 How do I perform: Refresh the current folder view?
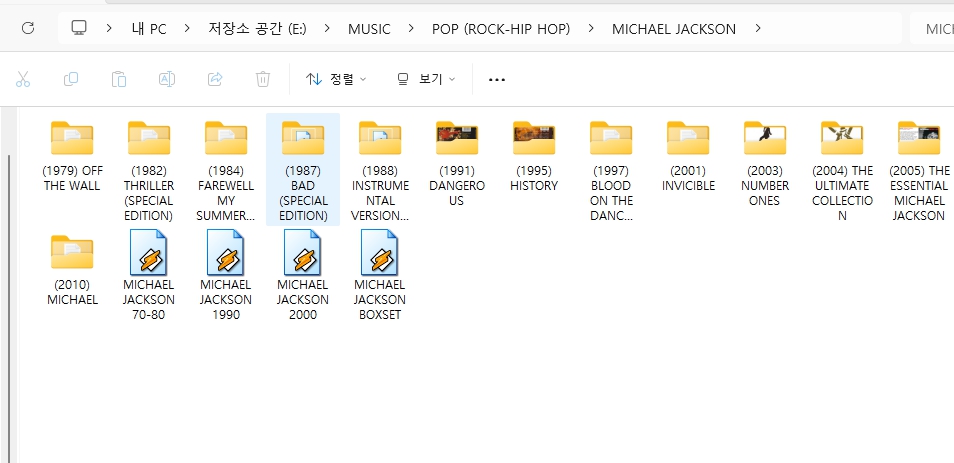(27, 29)
